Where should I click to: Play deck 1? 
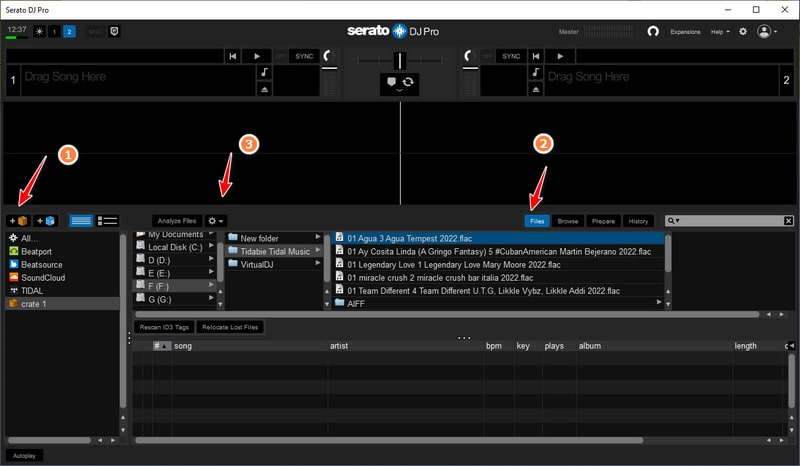coord(257,56)
